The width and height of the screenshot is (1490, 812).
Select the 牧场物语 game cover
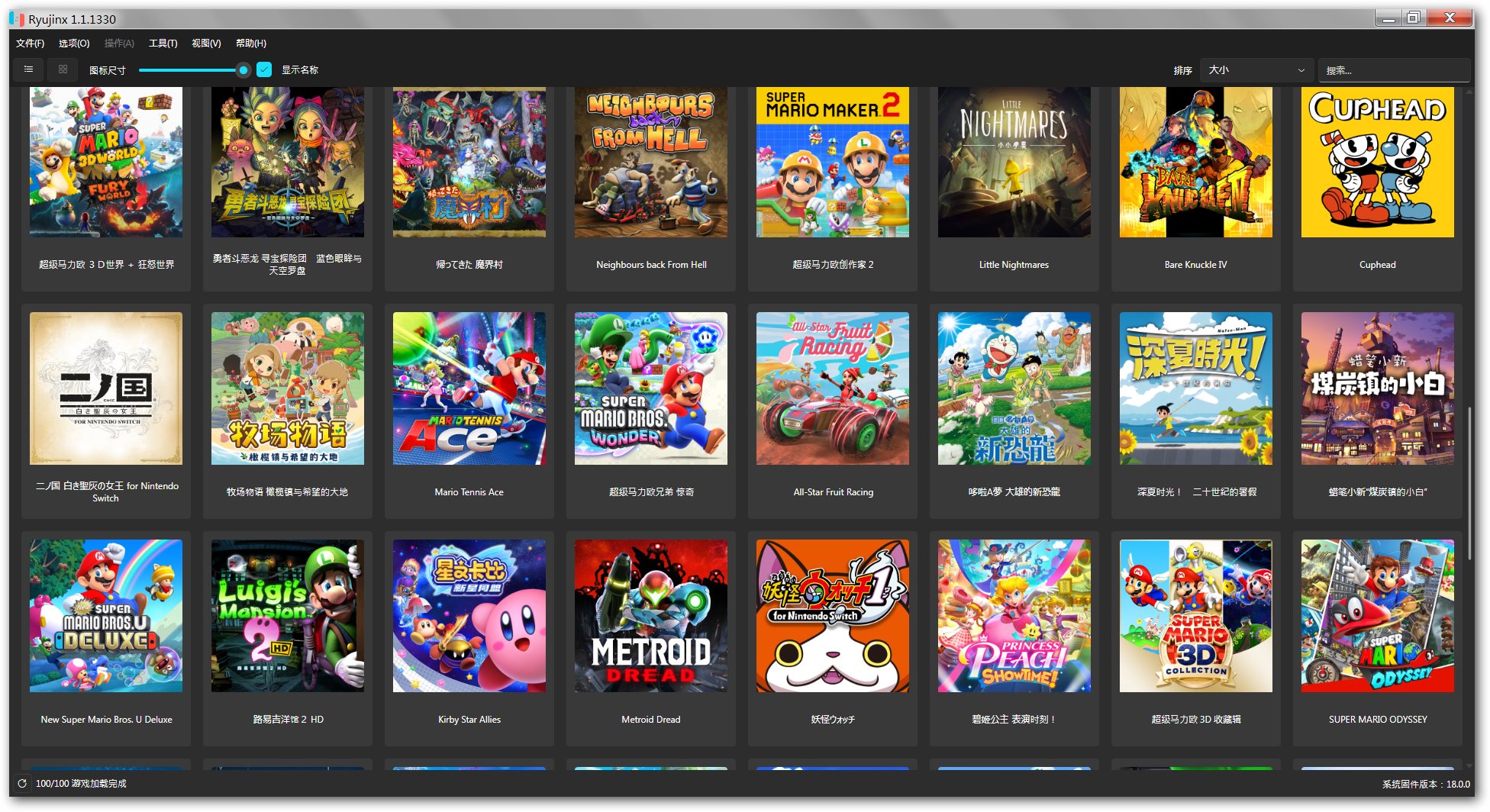tap(287, 388)
